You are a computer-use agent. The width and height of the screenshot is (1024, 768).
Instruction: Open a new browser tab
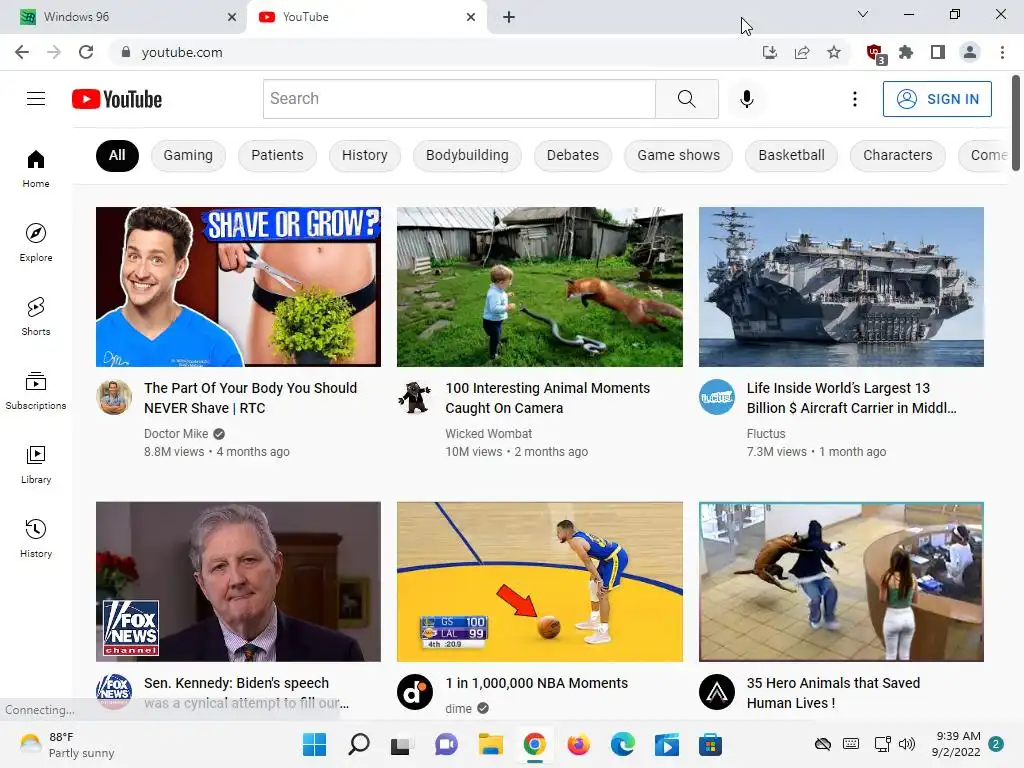pos(509,17)
